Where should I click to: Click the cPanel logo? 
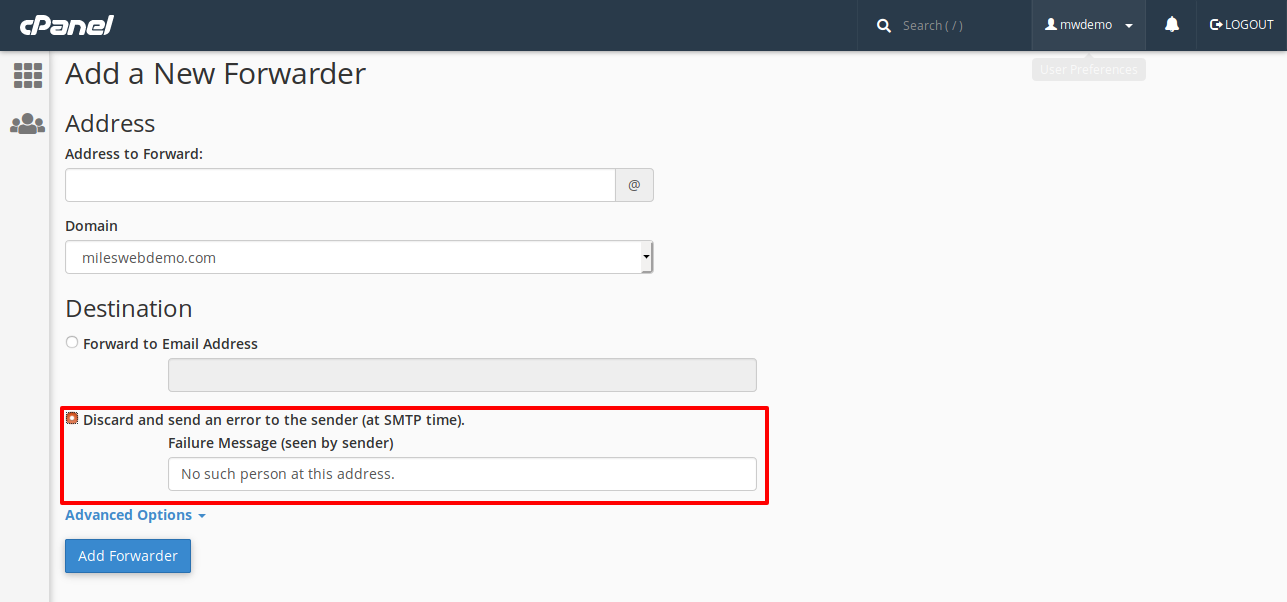point(66,25)
